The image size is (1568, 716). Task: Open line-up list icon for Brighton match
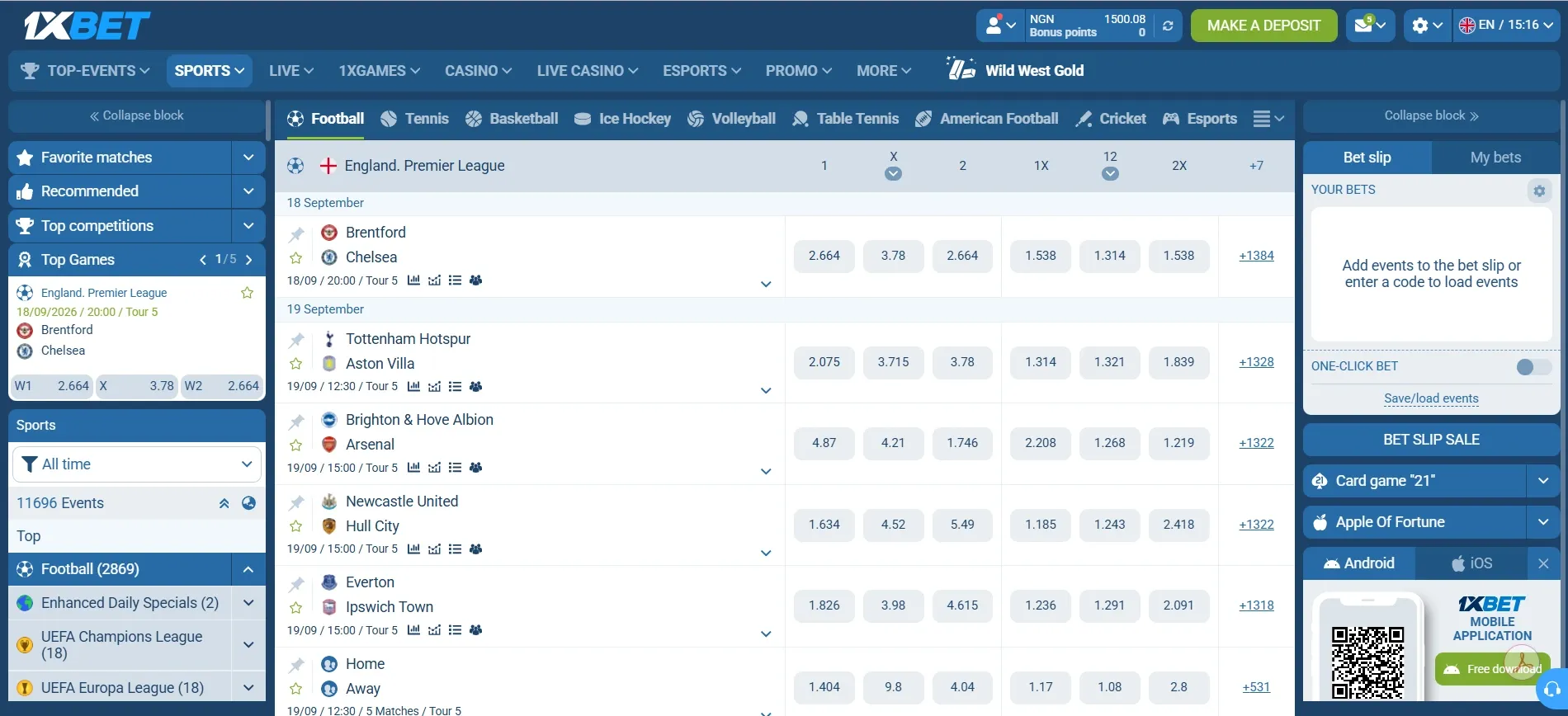[455, 468]
